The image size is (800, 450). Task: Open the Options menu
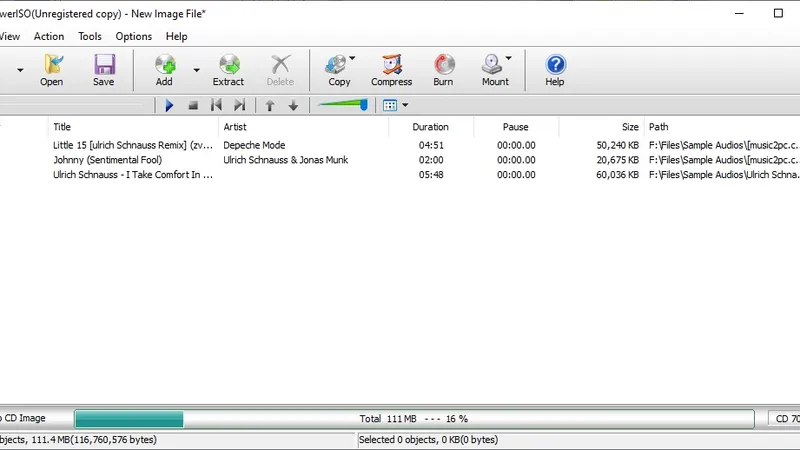[134, 36]
